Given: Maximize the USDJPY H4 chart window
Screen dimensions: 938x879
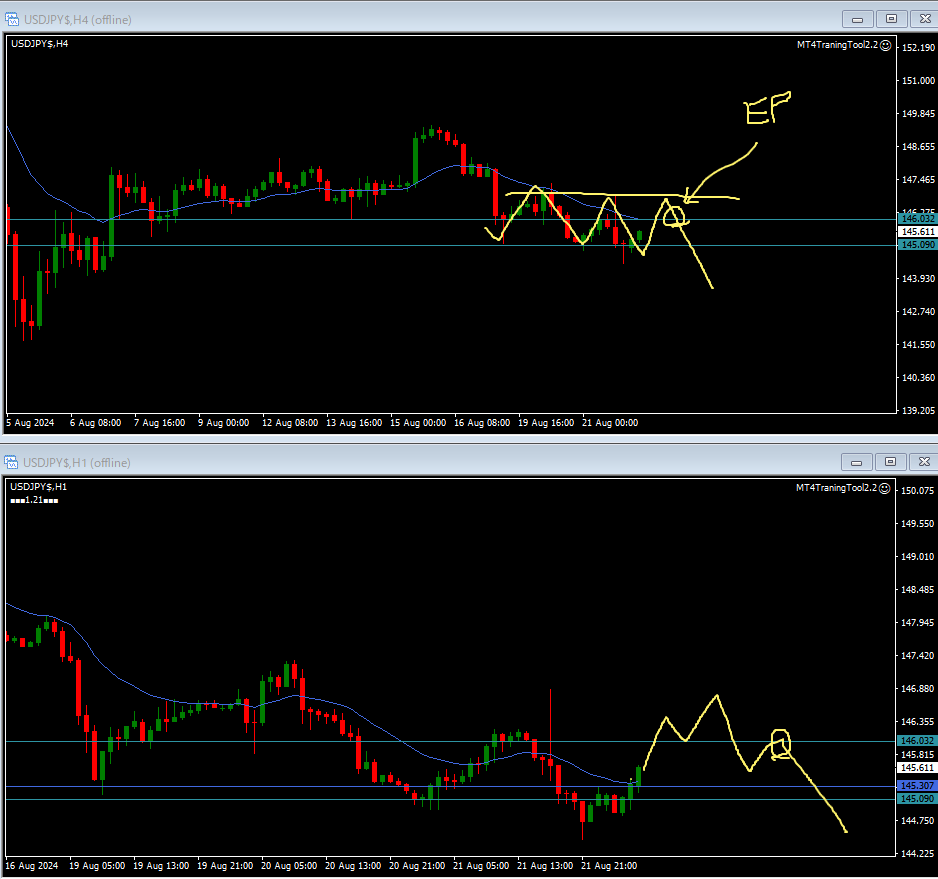Looking at the screenshot, I should tap(891, 18).
